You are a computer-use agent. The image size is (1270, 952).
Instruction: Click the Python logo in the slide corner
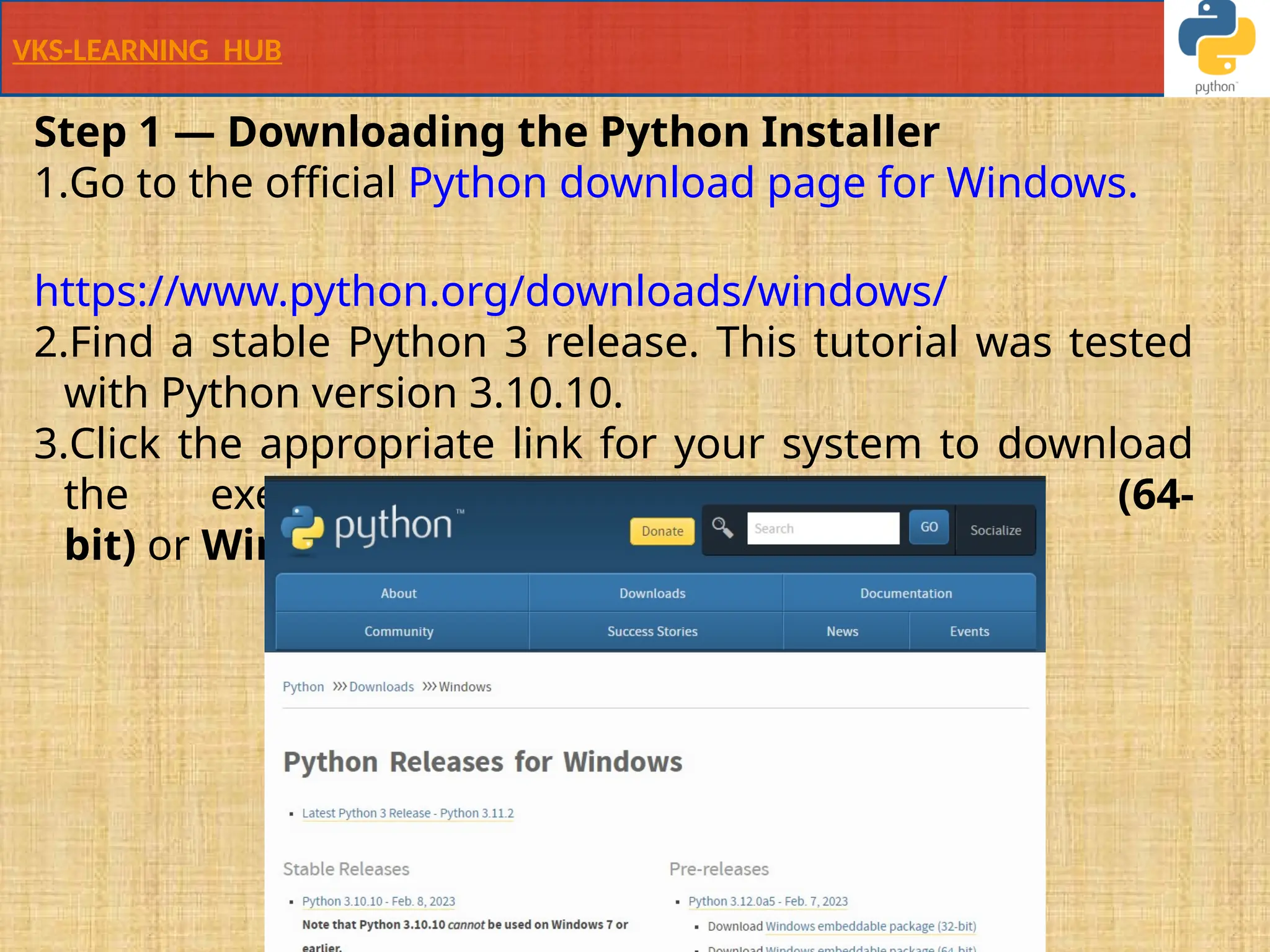(x=1217, y=48)
